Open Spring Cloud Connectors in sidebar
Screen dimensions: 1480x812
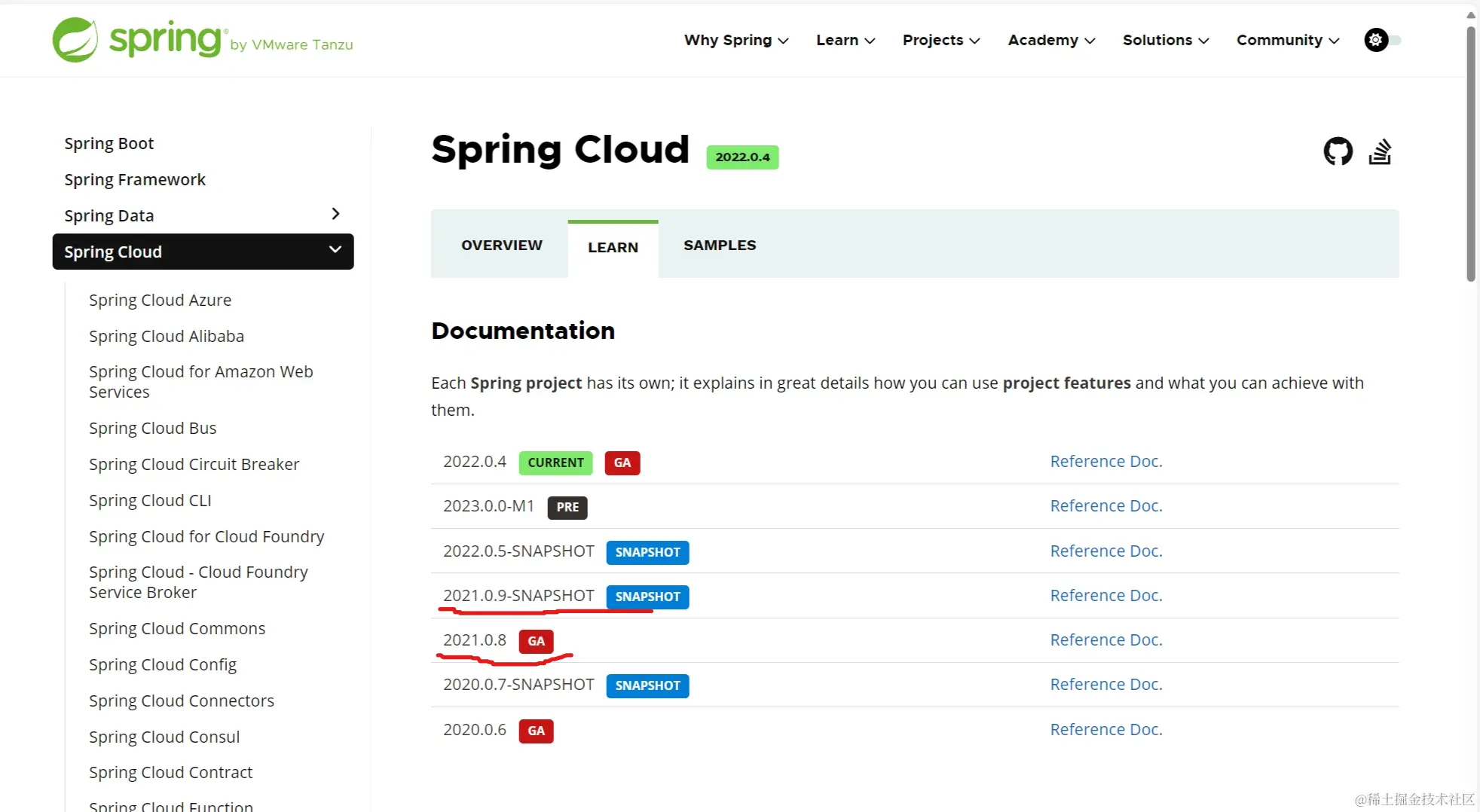[182, 701]
